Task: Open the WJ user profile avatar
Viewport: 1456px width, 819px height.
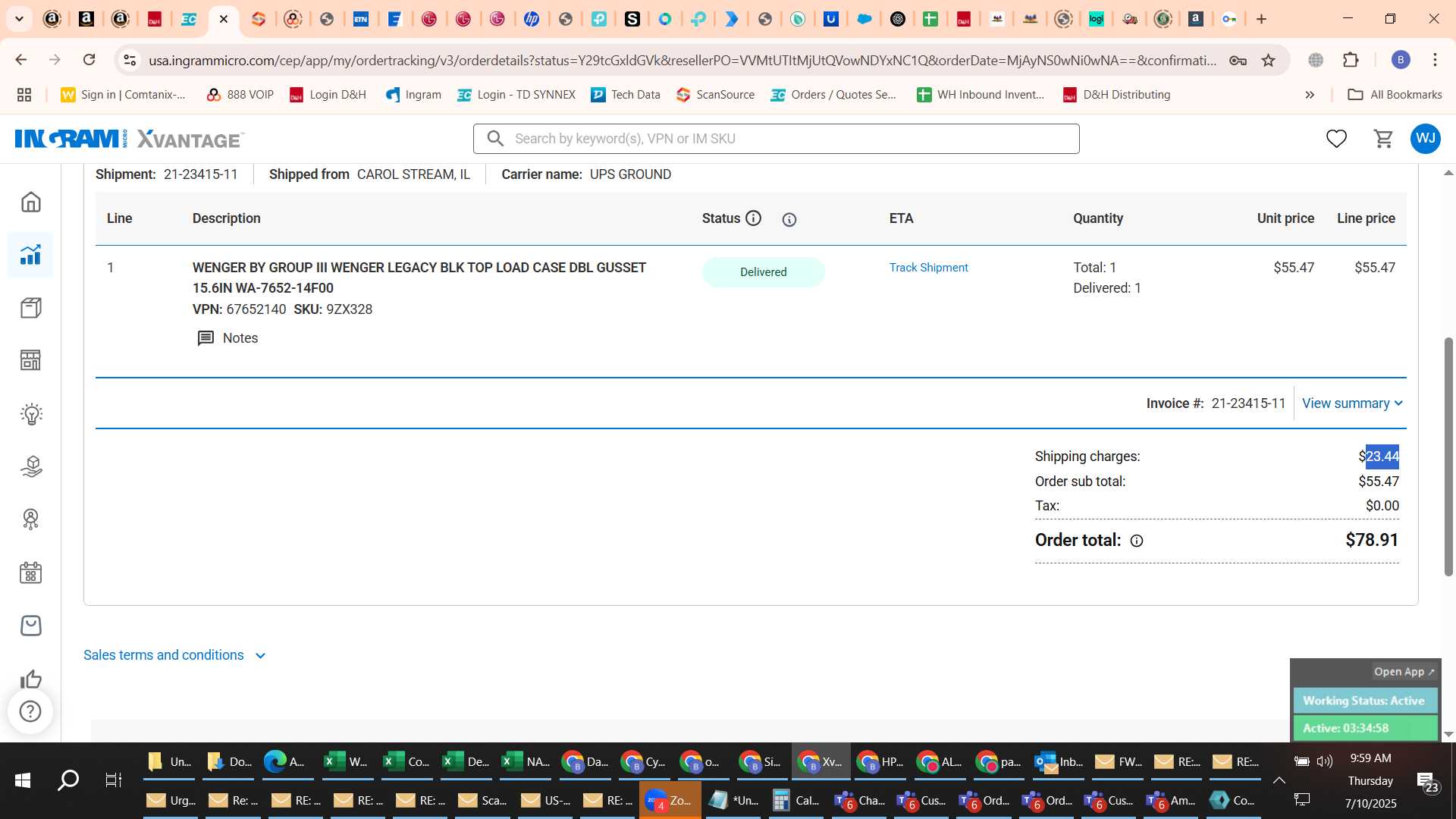Action: (x=1426, y=139)
